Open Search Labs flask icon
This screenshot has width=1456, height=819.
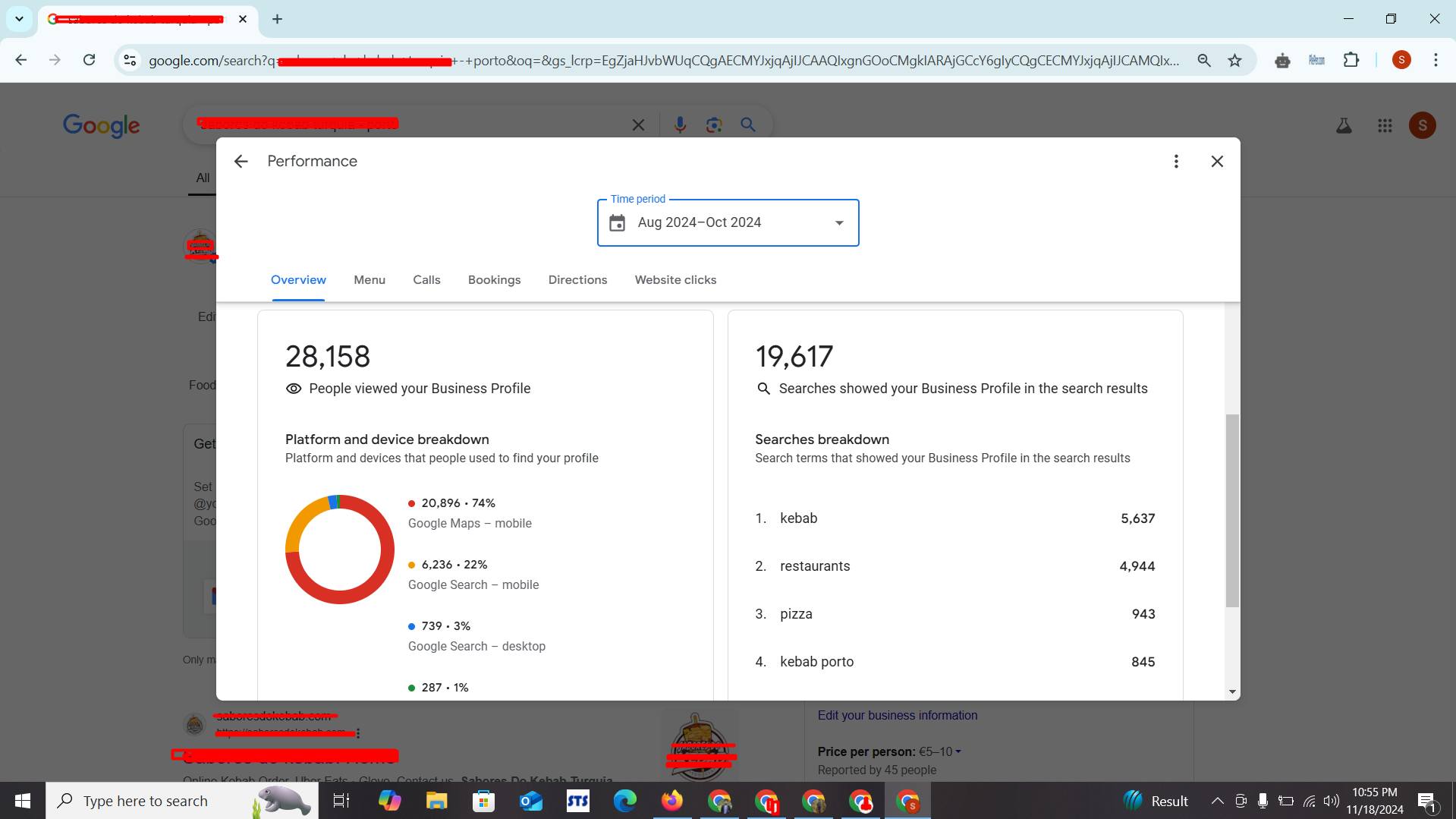(1344, 125)
